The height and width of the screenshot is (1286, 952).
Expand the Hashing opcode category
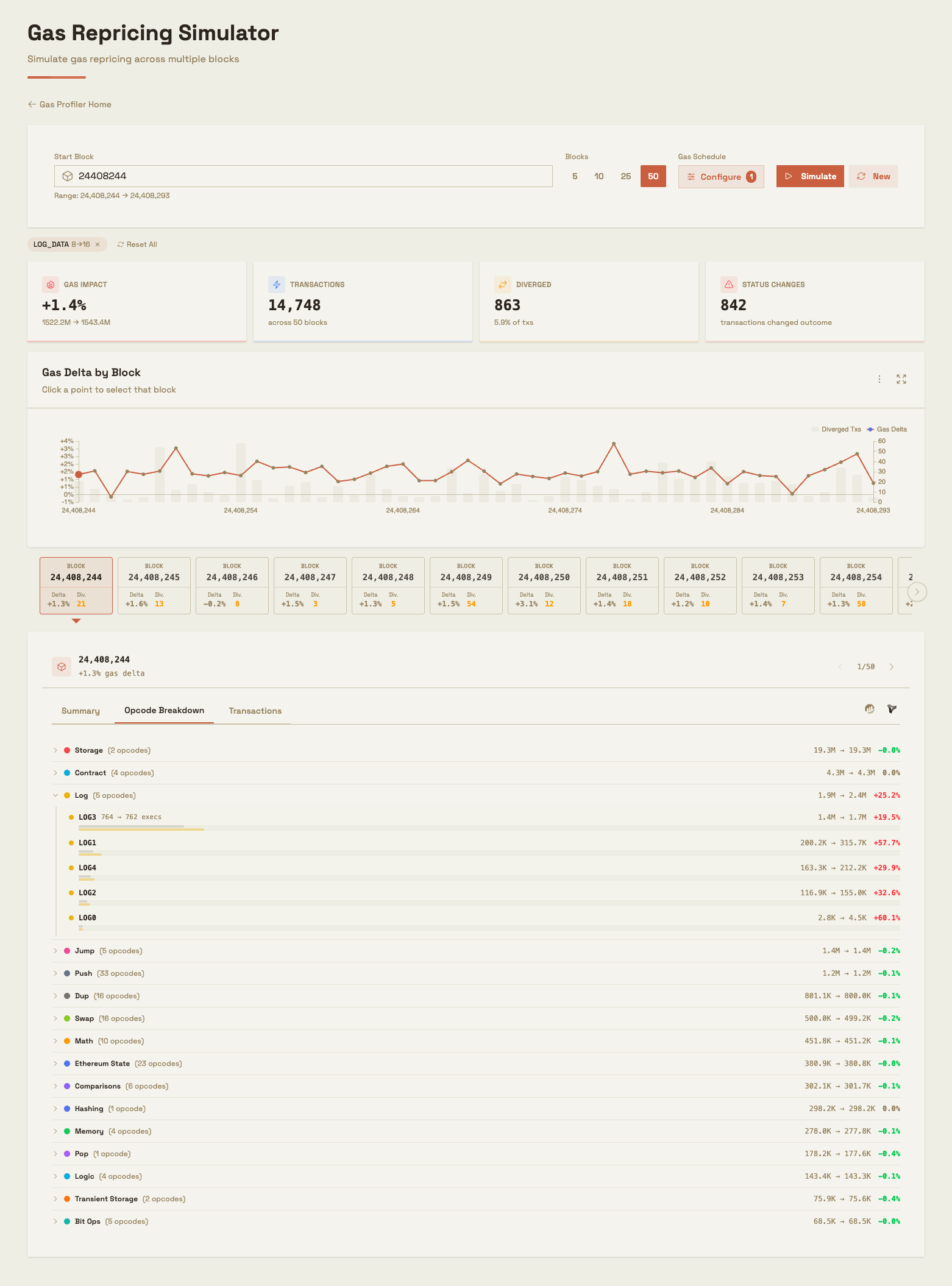476,1109
